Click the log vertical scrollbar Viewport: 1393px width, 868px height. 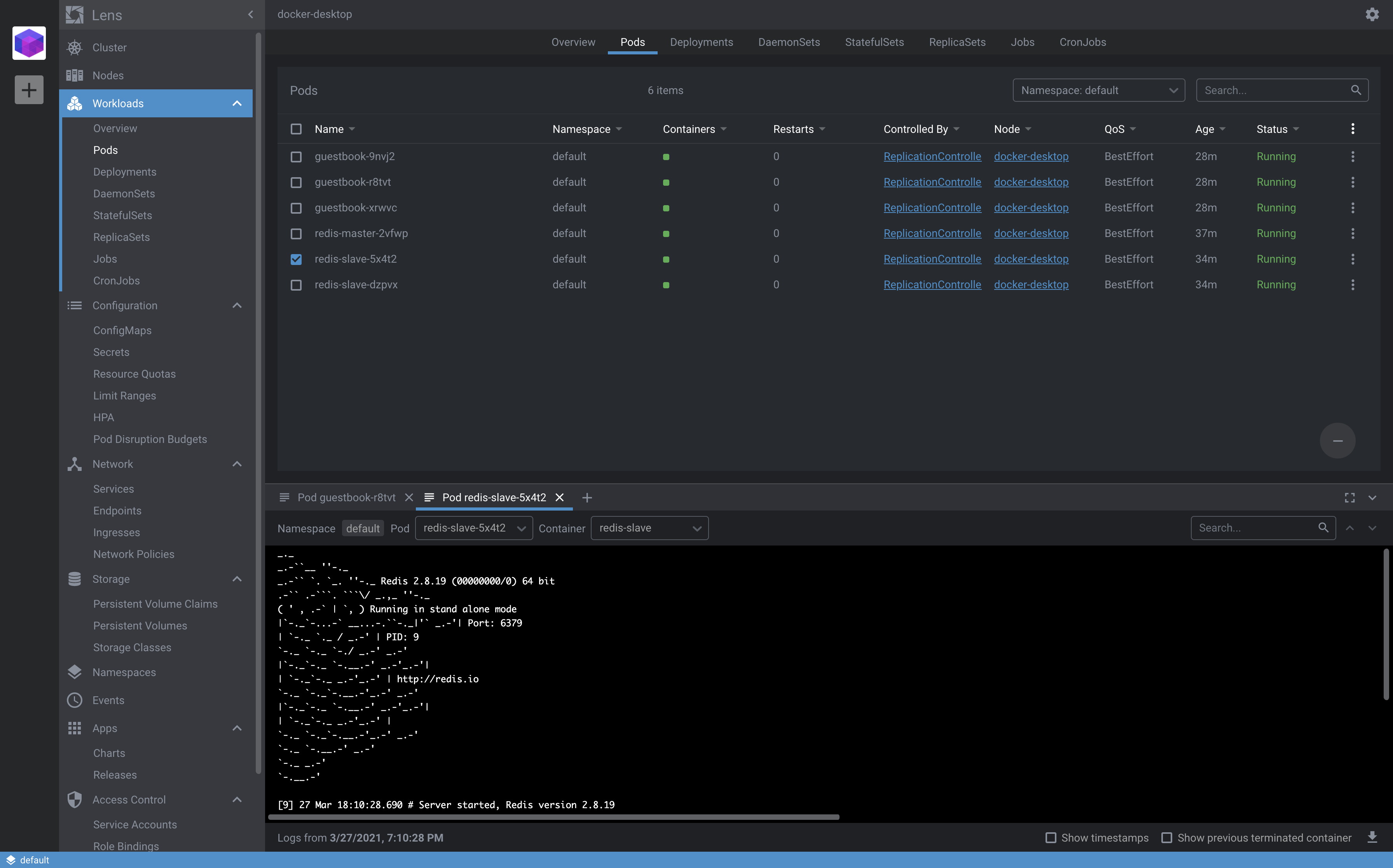1386,624
